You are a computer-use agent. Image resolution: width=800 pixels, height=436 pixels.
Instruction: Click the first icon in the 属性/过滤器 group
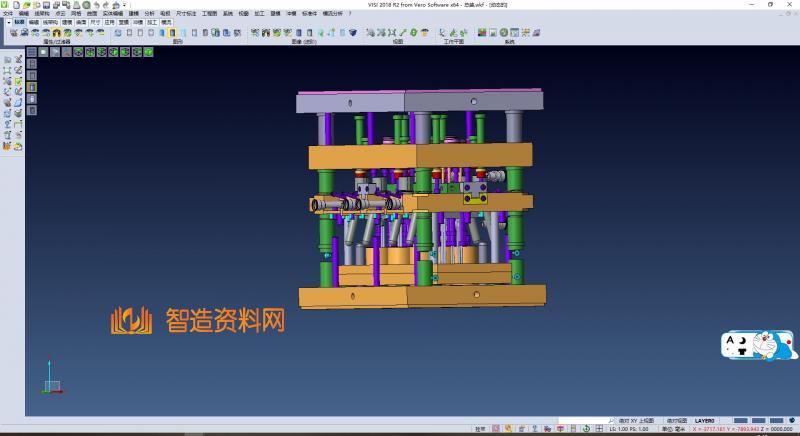13,33
